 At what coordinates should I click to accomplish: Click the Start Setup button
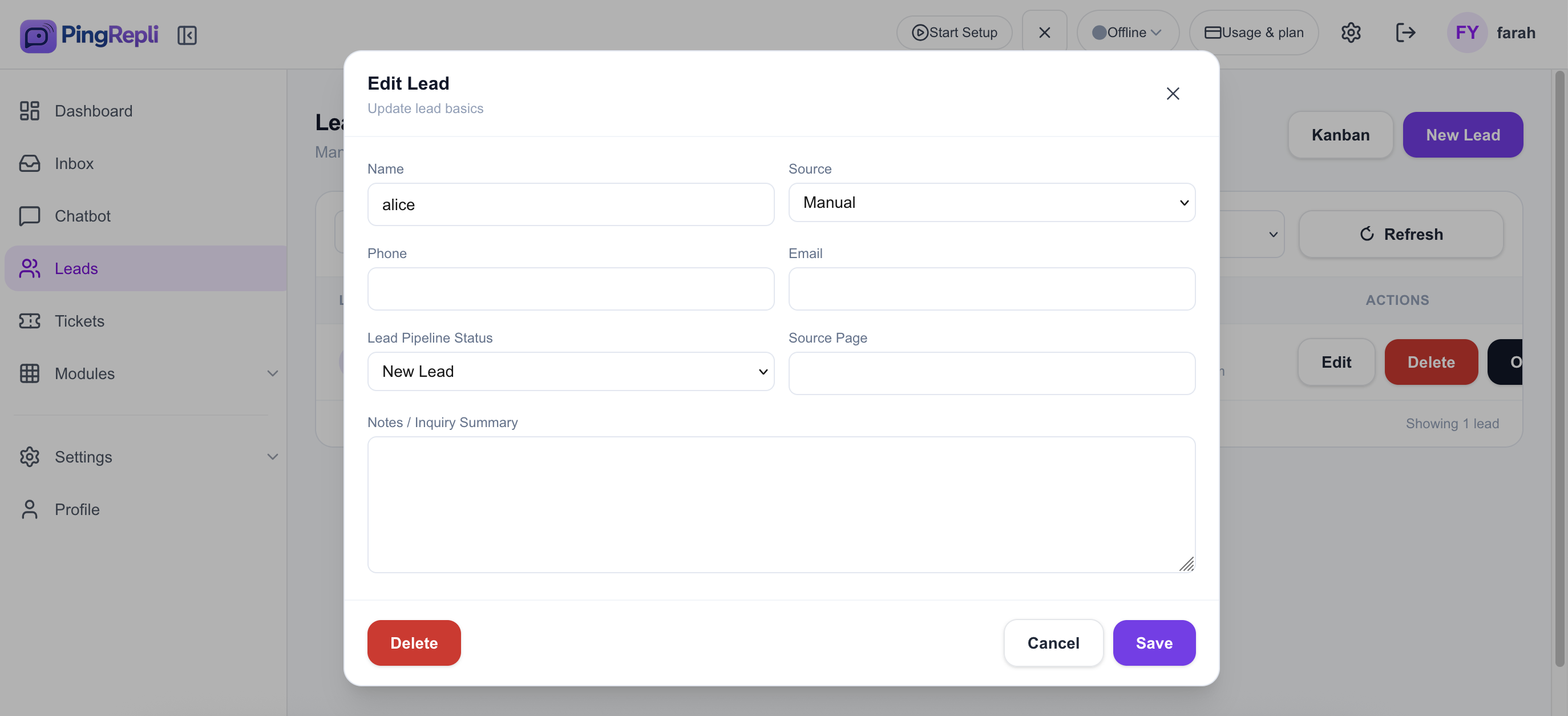pos(954,33)
